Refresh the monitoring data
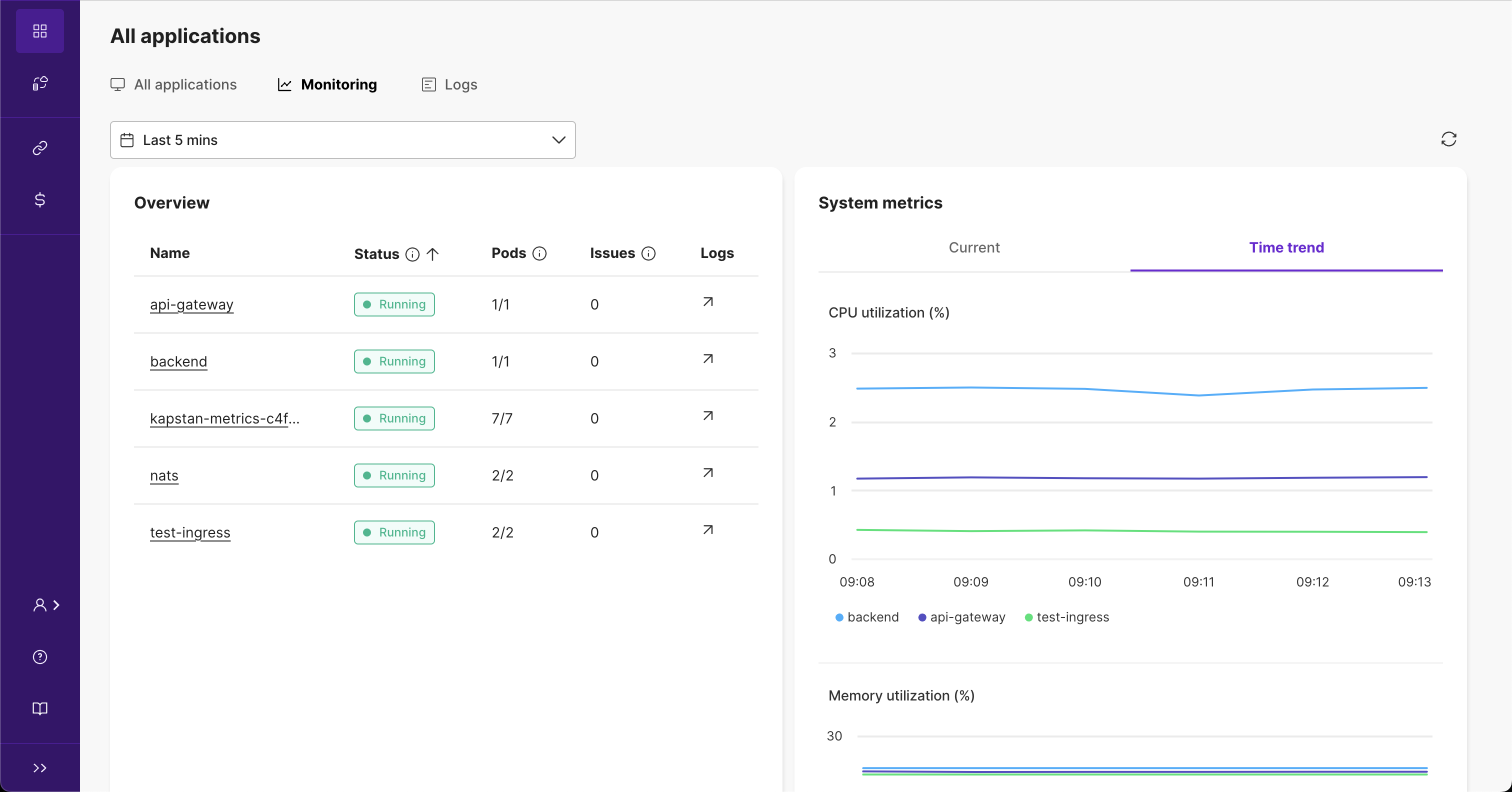1512x792 pixels. click(1448, 139)
